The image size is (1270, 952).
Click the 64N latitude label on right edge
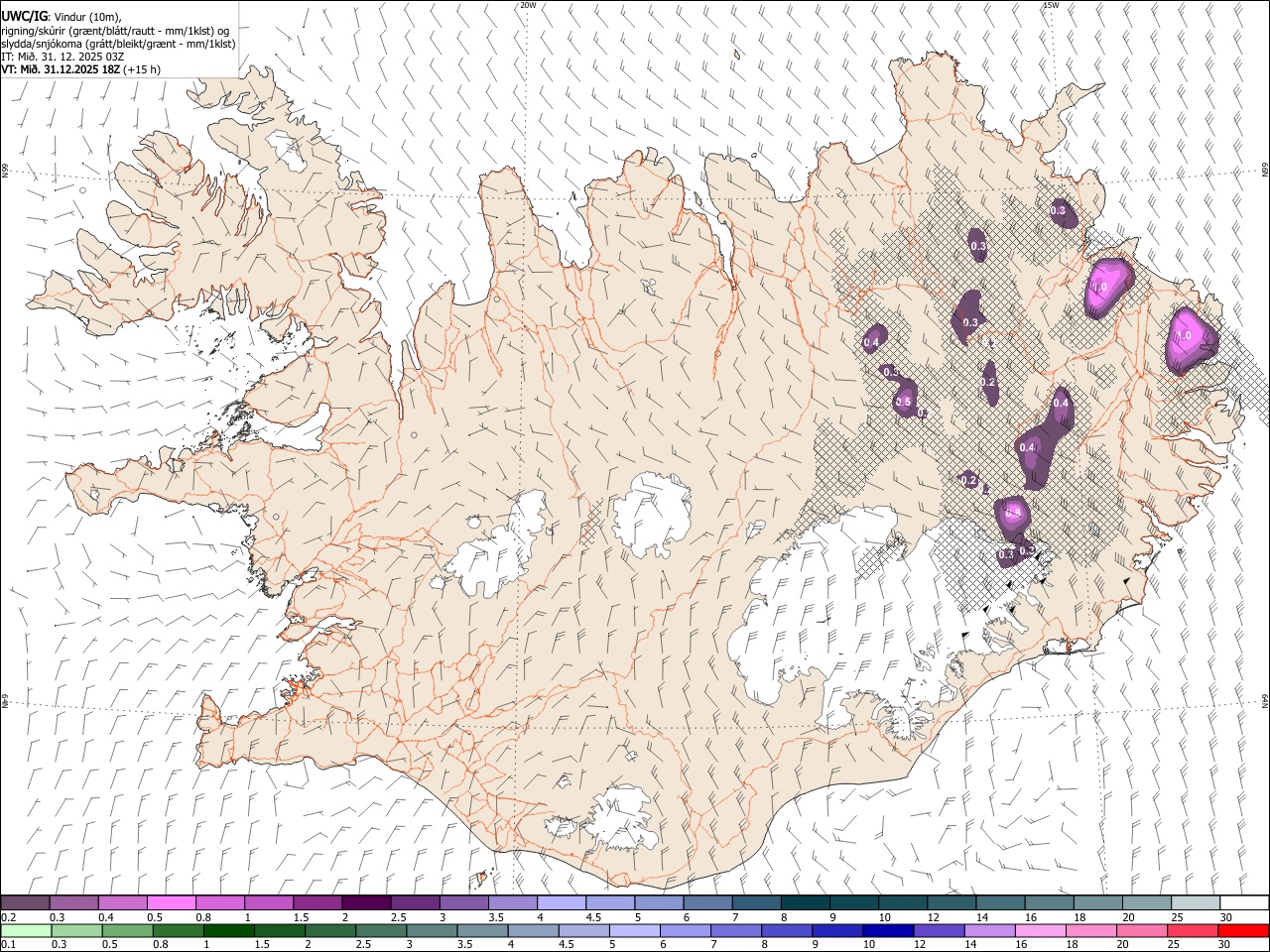pyautogui.click(x=1264, y=700)
